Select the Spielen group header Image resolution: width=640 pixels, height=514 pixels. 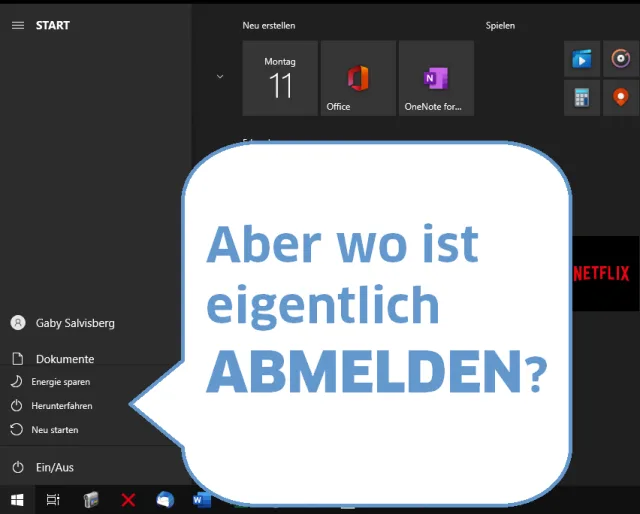click(x=500, y=25)
